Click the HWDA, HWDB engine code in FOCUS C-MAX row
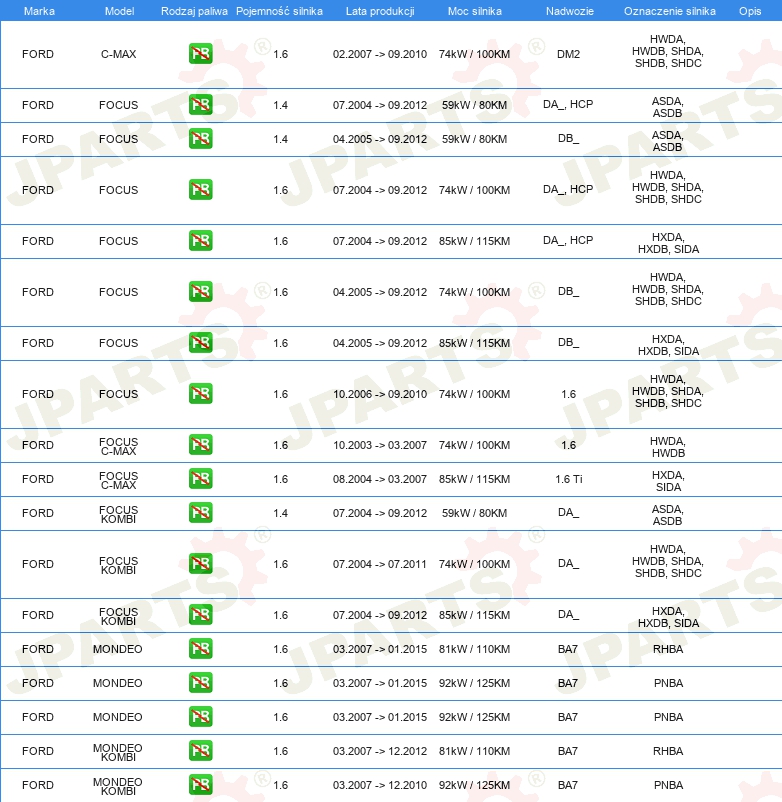The height and width of the screenshot is (802, 782). click(x=668, y=447)
